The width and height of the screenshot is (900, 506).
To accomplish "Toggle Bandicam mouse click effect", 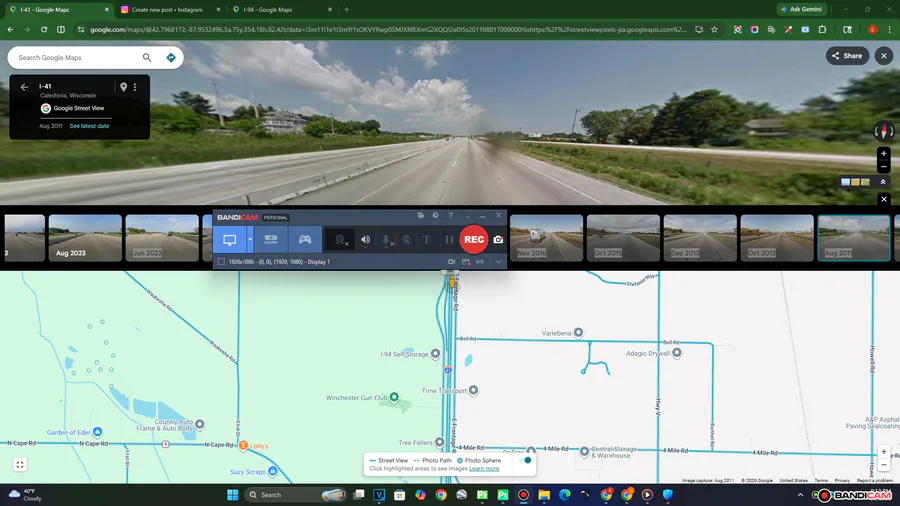I will coord(406,240).
